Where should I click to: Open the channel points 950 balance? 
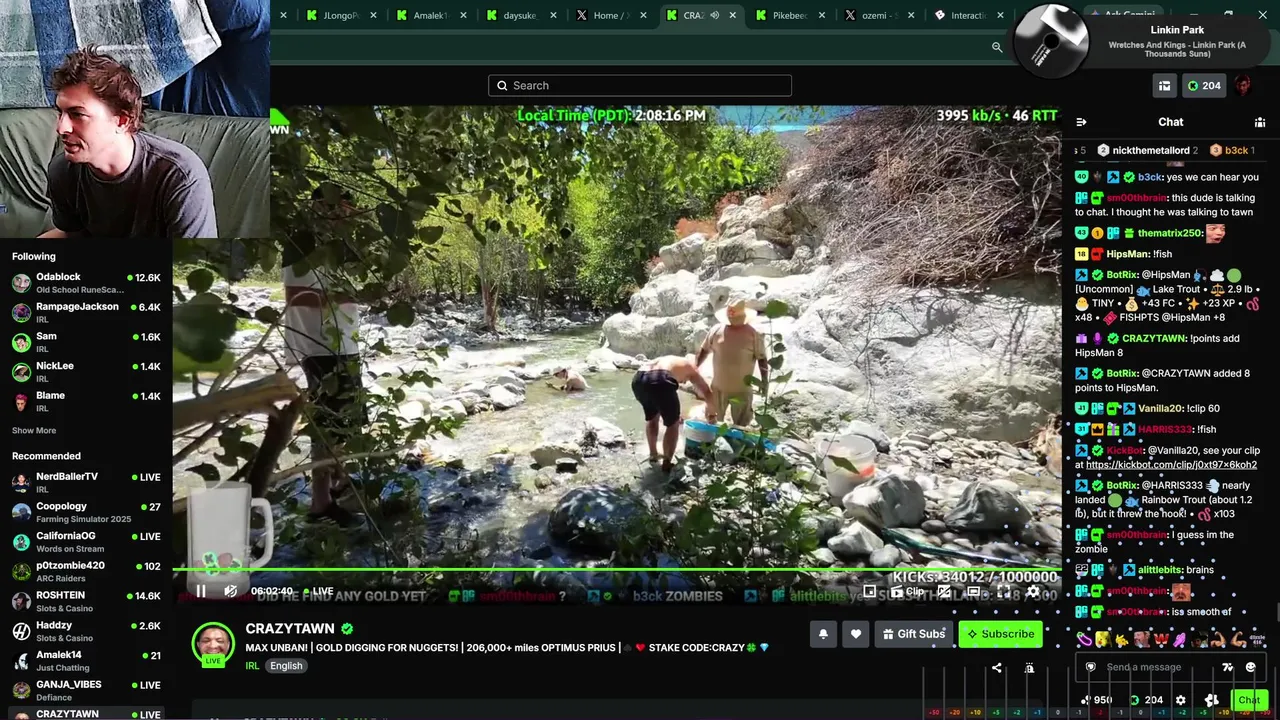point(1096,700)
